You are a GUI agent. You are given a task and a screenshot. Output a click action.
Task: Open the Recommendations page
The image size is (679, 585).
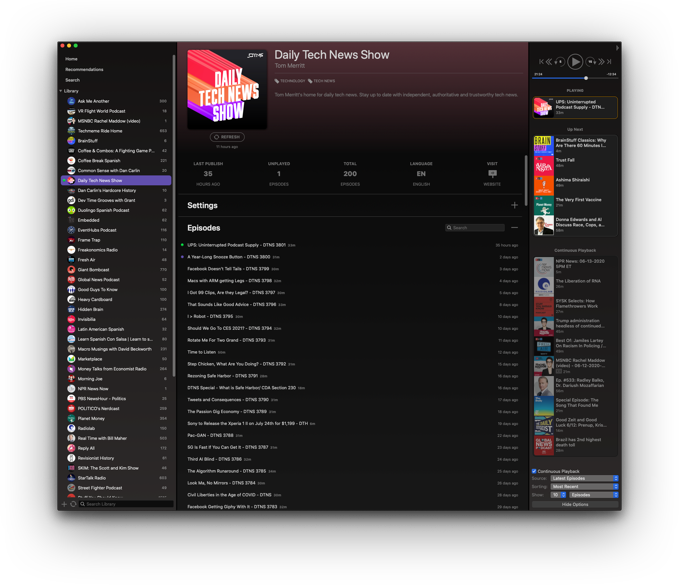point(84,69)
